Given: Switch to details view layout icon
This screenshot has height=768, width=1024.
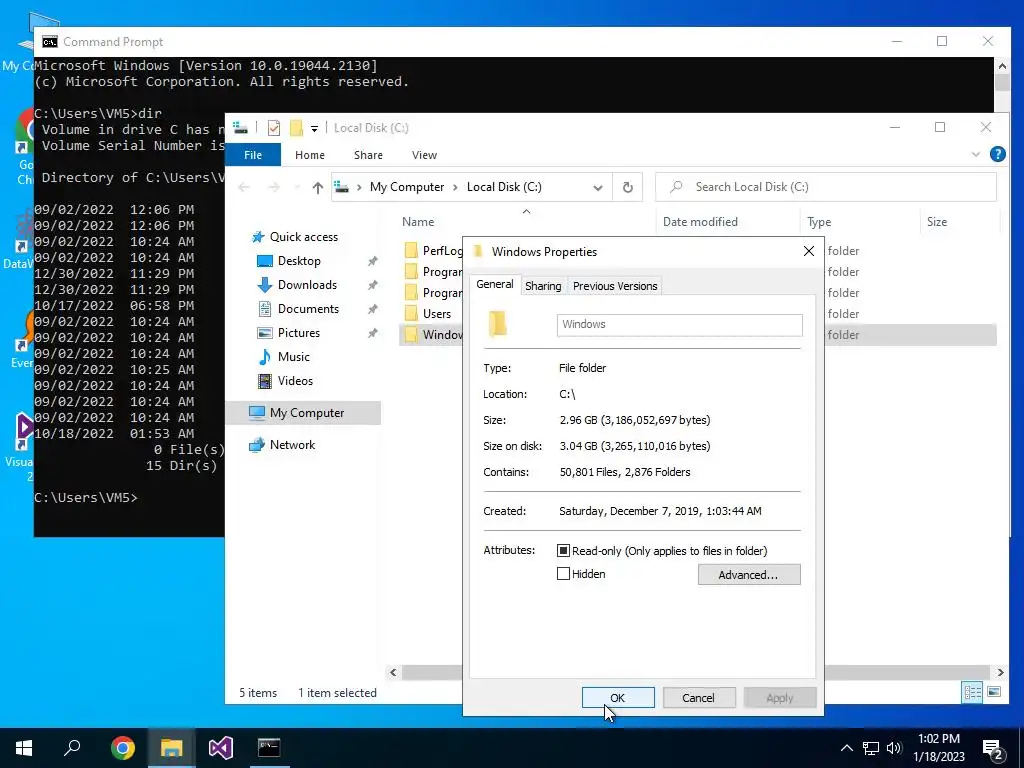Looking at the screenshot, I should tap(972, 692).
